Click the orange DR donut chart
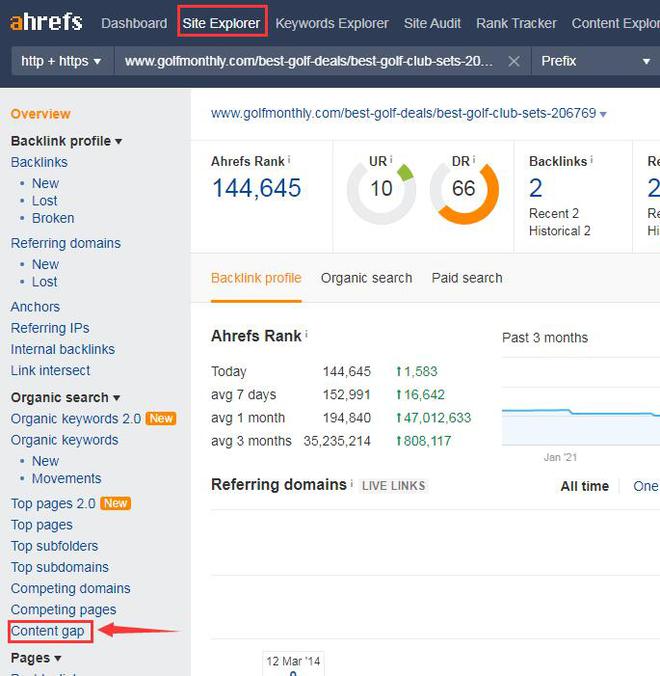Viewport: 660px width, 676px height. pyautogui.click(x=464, y=190)
